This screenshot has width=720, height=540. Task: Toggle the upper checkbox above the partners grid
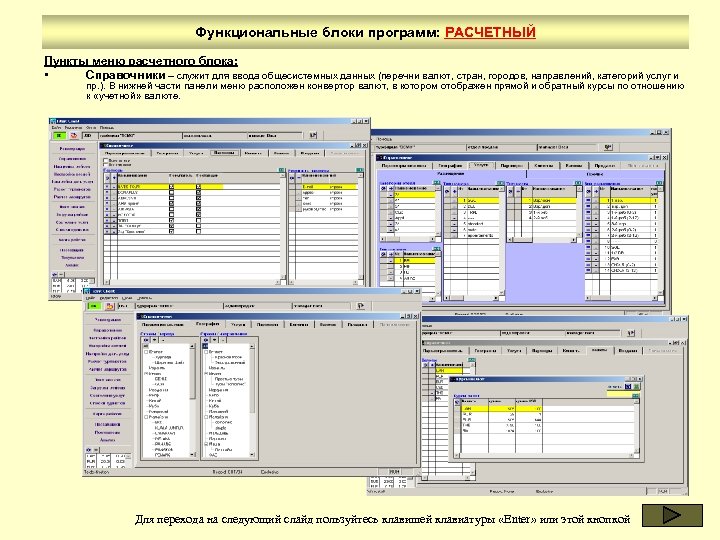pyautogui.click(x=106, y=161)
